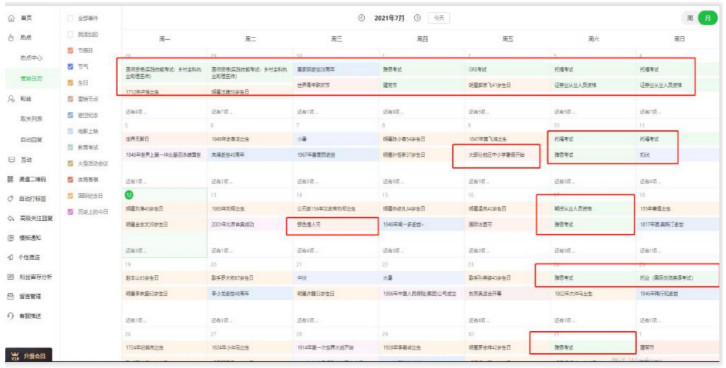The image size is (726, 368).
Task: Expand the 还有…项 link on July 19
Action: [136, 320]
